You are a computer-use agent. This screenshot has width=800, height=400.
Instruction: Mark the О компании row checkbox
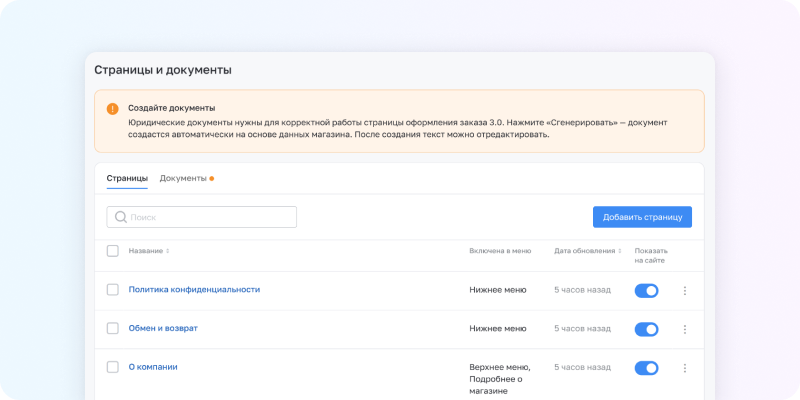(x=113, y=367)
